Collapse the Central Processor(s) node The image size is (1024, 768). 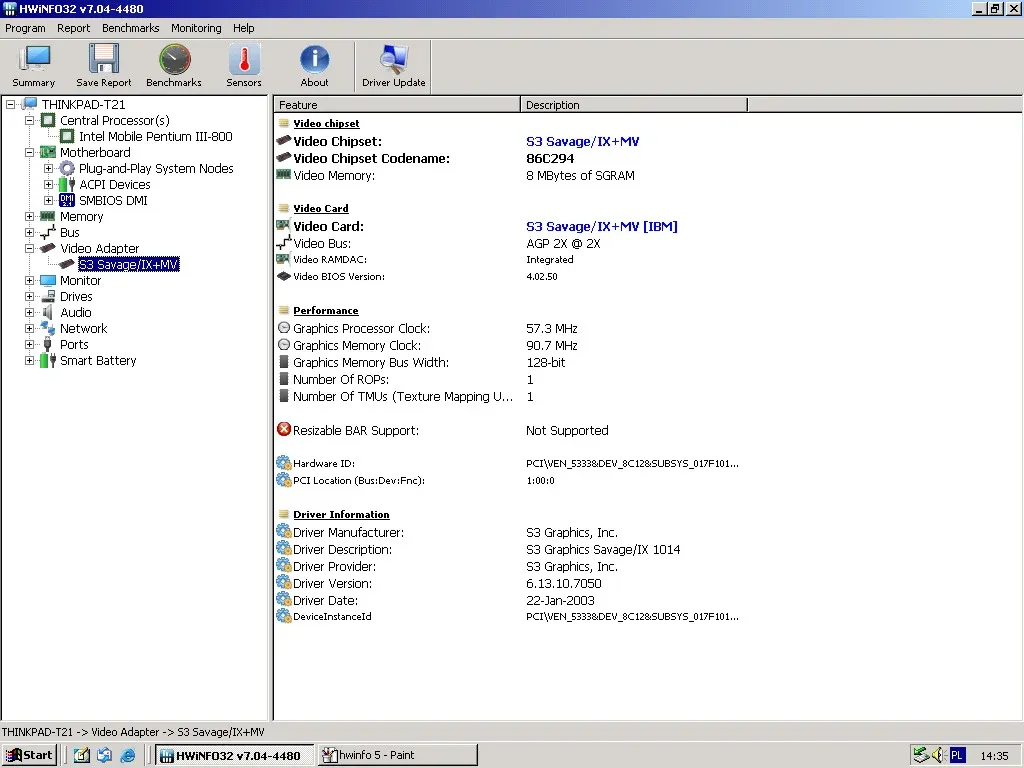(29, 120)
